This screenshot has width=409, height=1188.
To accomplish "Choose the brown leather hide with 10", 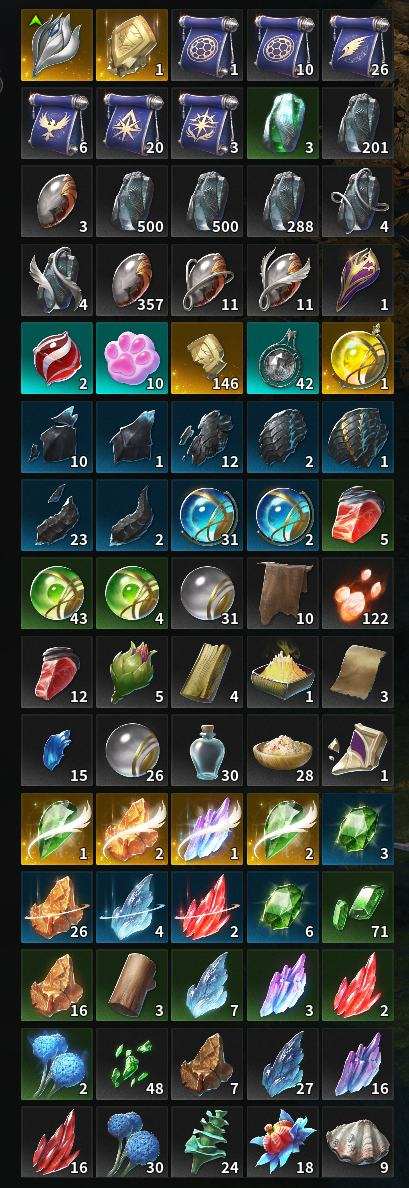I will [x=282, y=593].
